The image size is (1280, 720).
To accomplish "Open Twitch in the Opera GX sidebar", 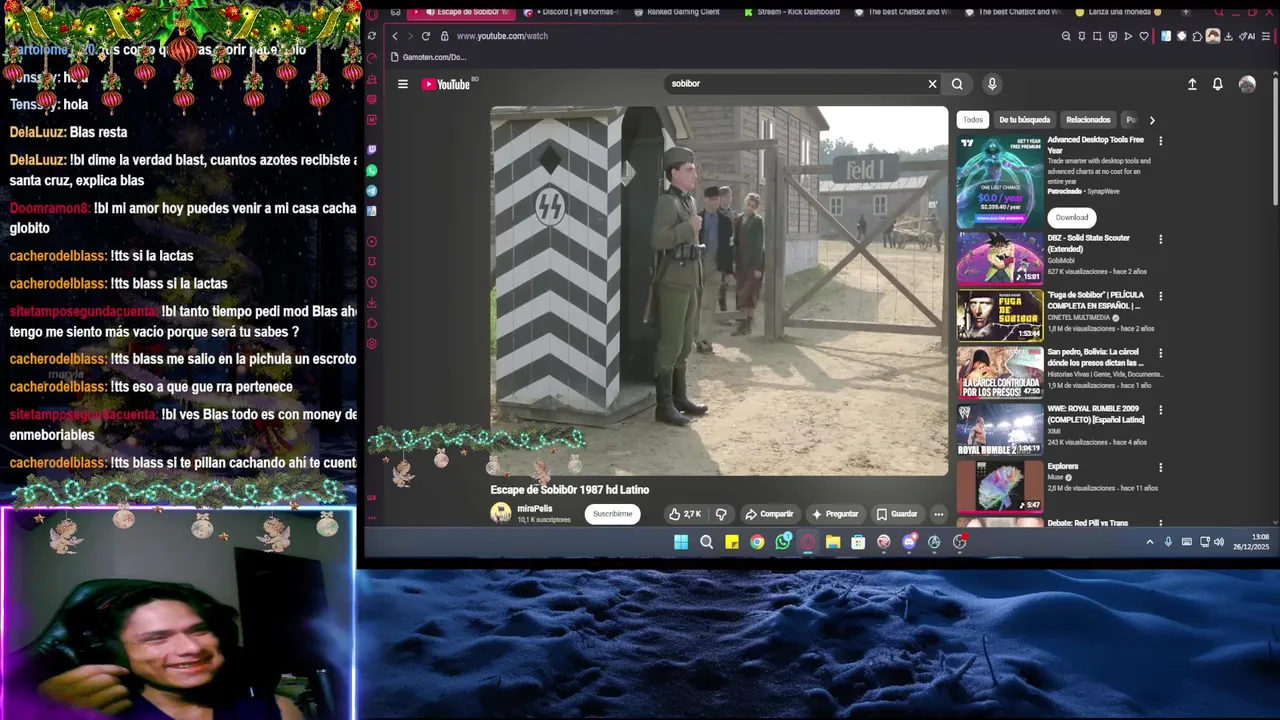I will (372, 150).
